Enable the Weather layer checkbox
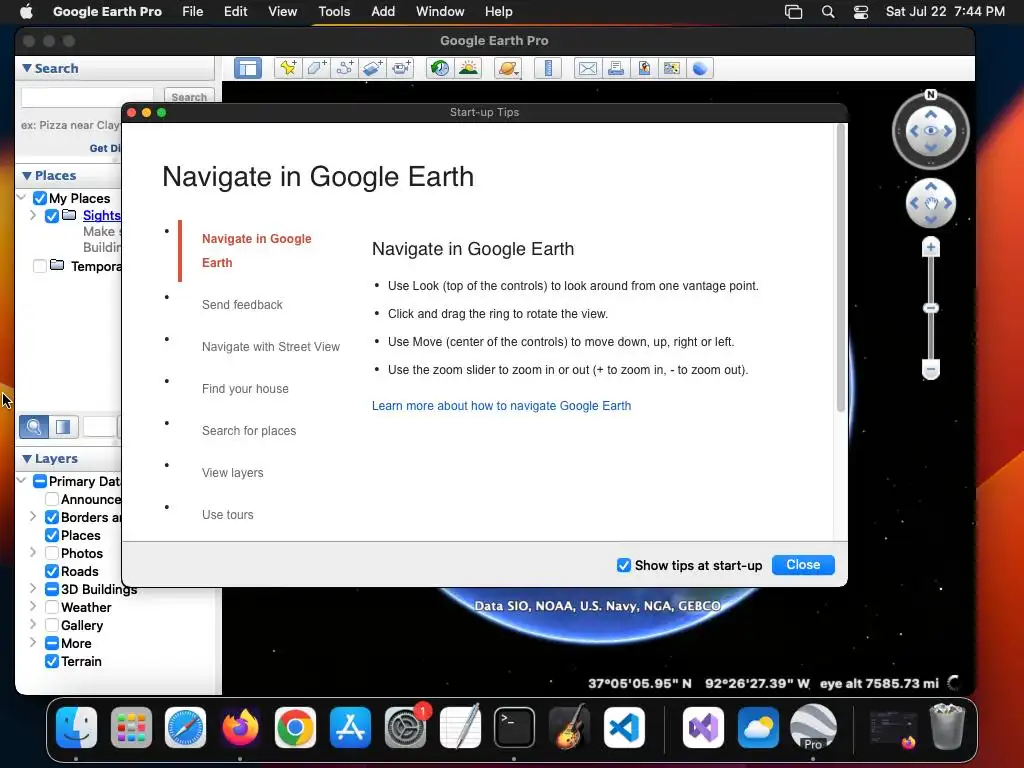The width and height of the screenshot is (1024, 768). [x=52, y=607]
